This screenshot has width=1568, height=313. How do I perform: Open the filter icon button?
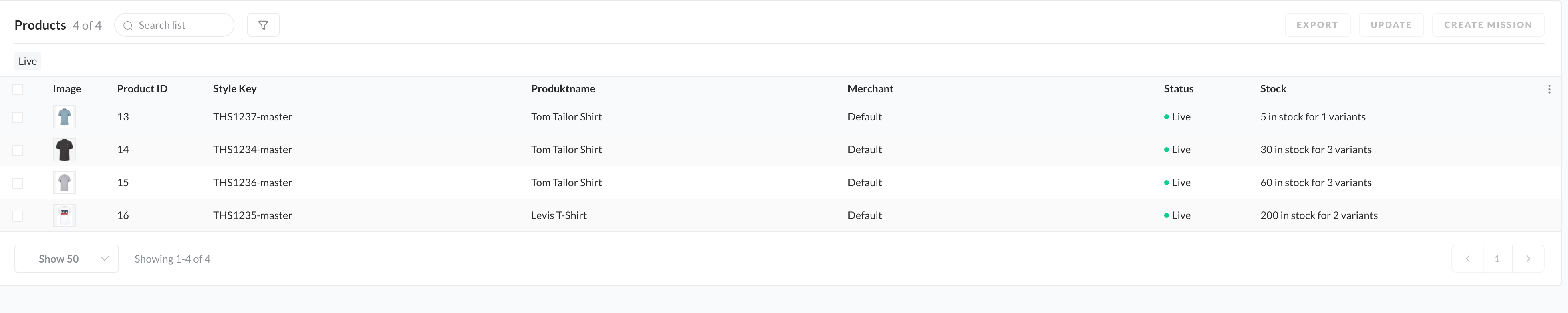(x=263, y=25)
